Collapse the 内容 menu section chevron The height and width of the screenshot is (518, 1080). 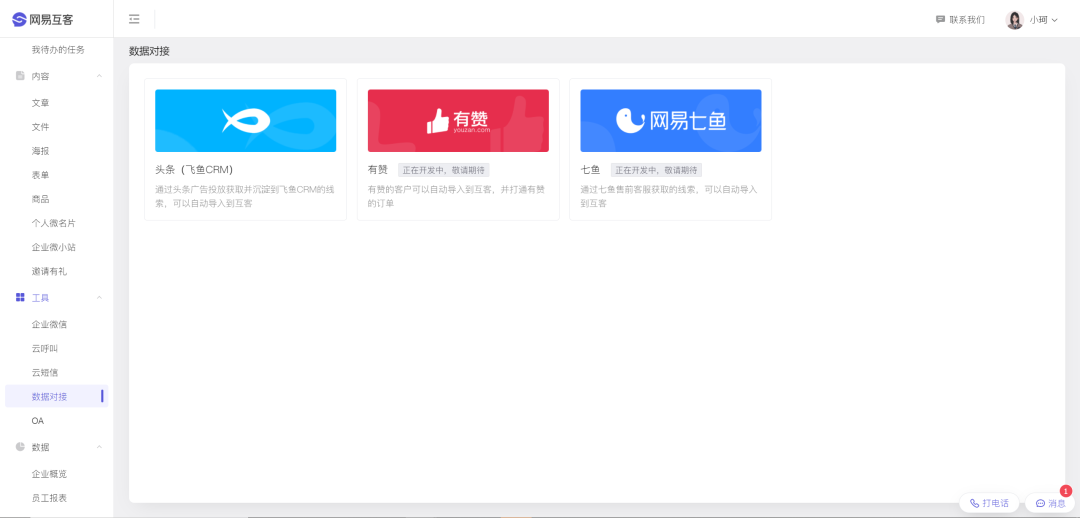(x=99, y=76)
